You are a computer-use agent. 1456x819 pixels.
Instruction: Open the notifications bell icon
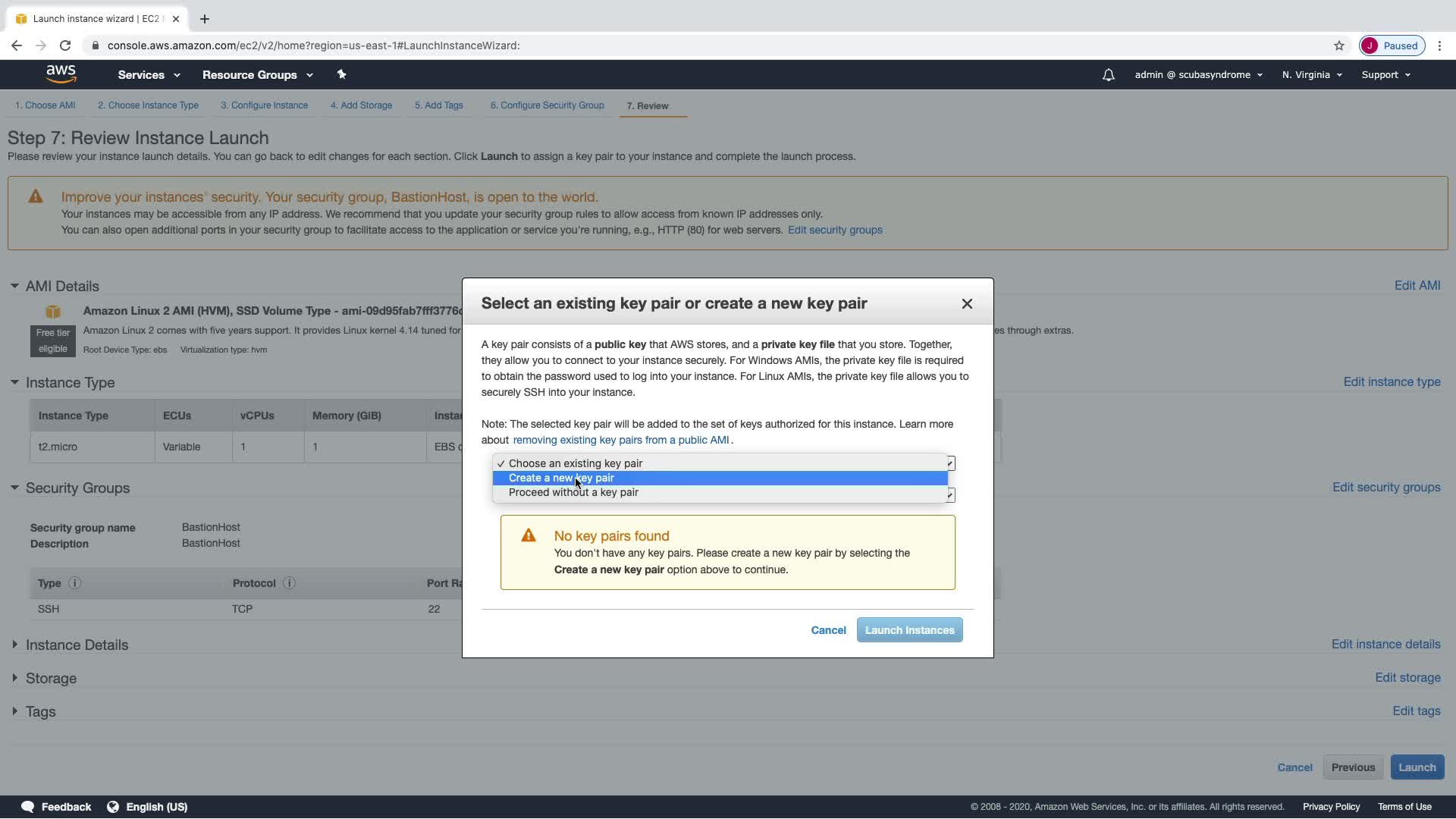[1108, 75]
